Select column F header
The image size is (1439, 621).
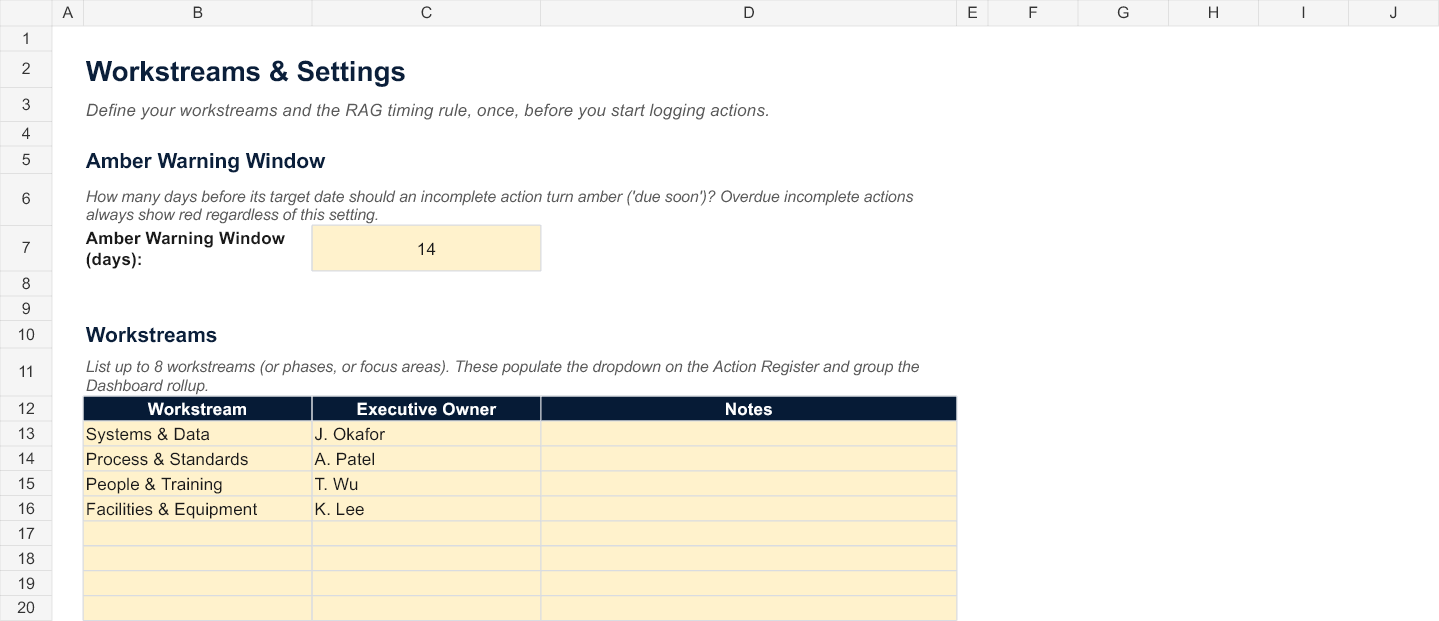1033,13
